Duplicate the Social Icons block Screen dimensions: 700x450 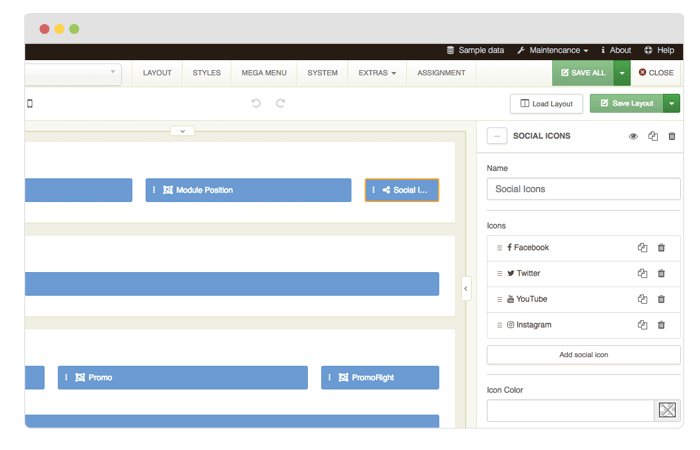pos(653,136)
